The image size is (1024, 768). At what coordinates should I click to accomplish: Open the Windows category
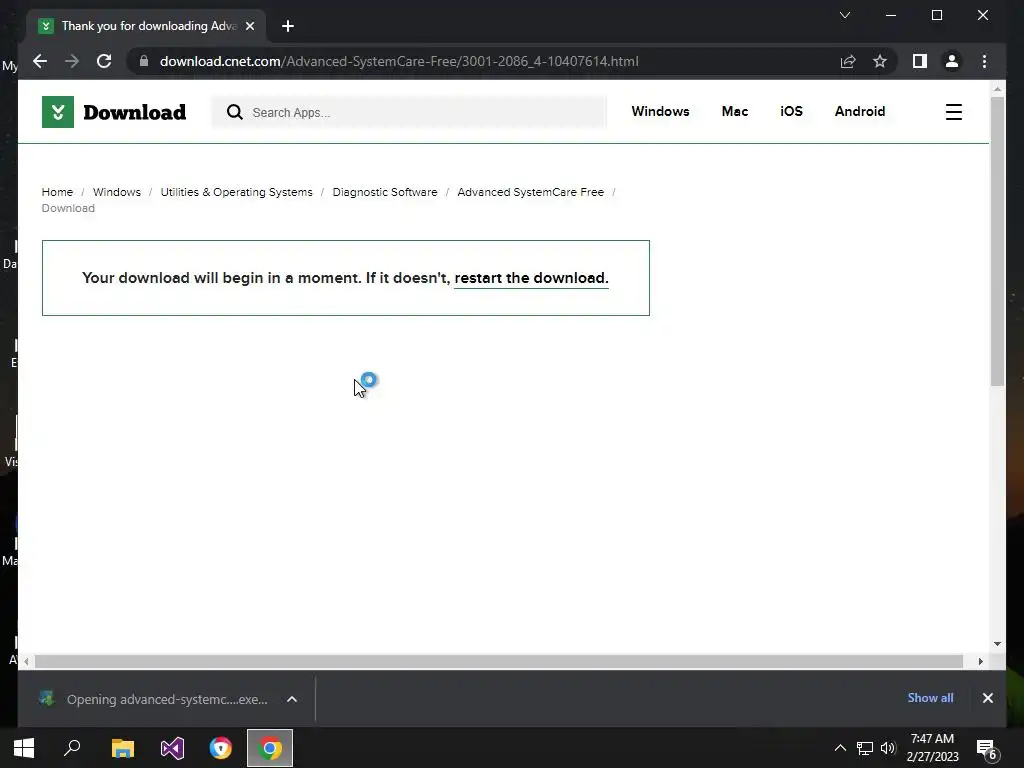[x=660, y=112]
